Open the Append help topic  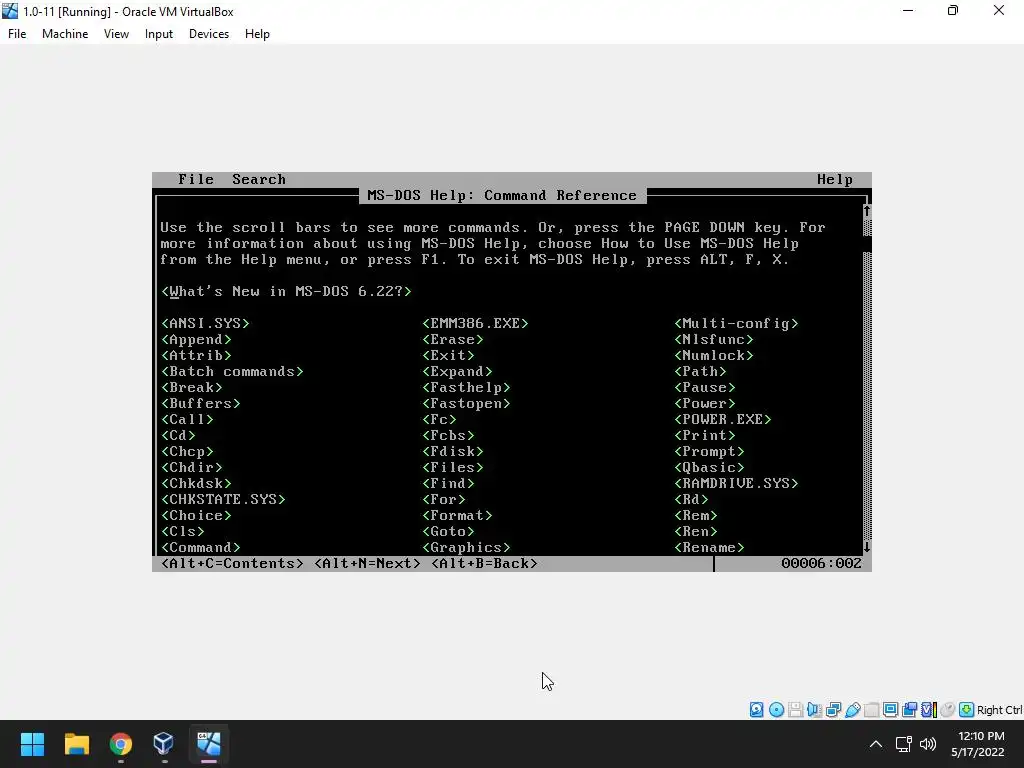click(196, 340)
